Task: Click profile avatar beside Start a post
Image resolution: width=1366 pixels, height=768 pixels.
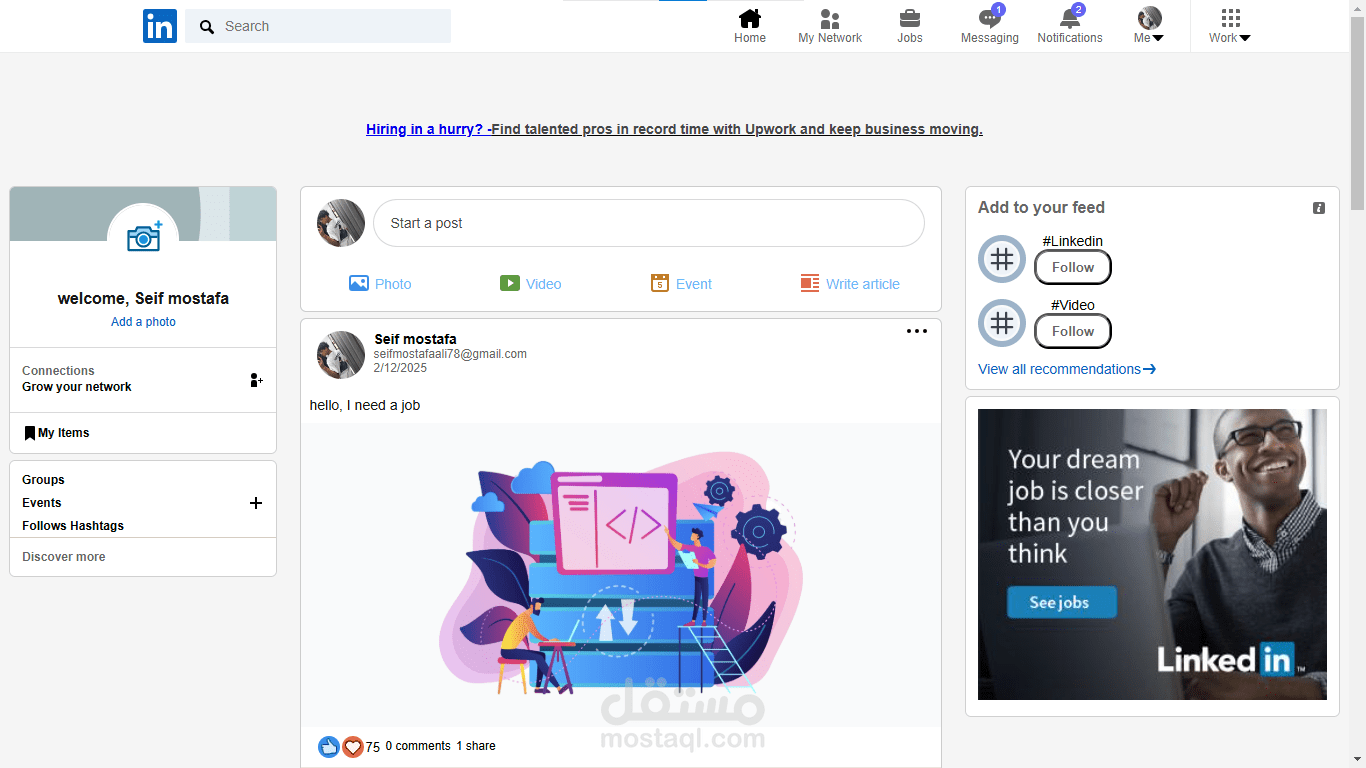Action: (341, 223)
